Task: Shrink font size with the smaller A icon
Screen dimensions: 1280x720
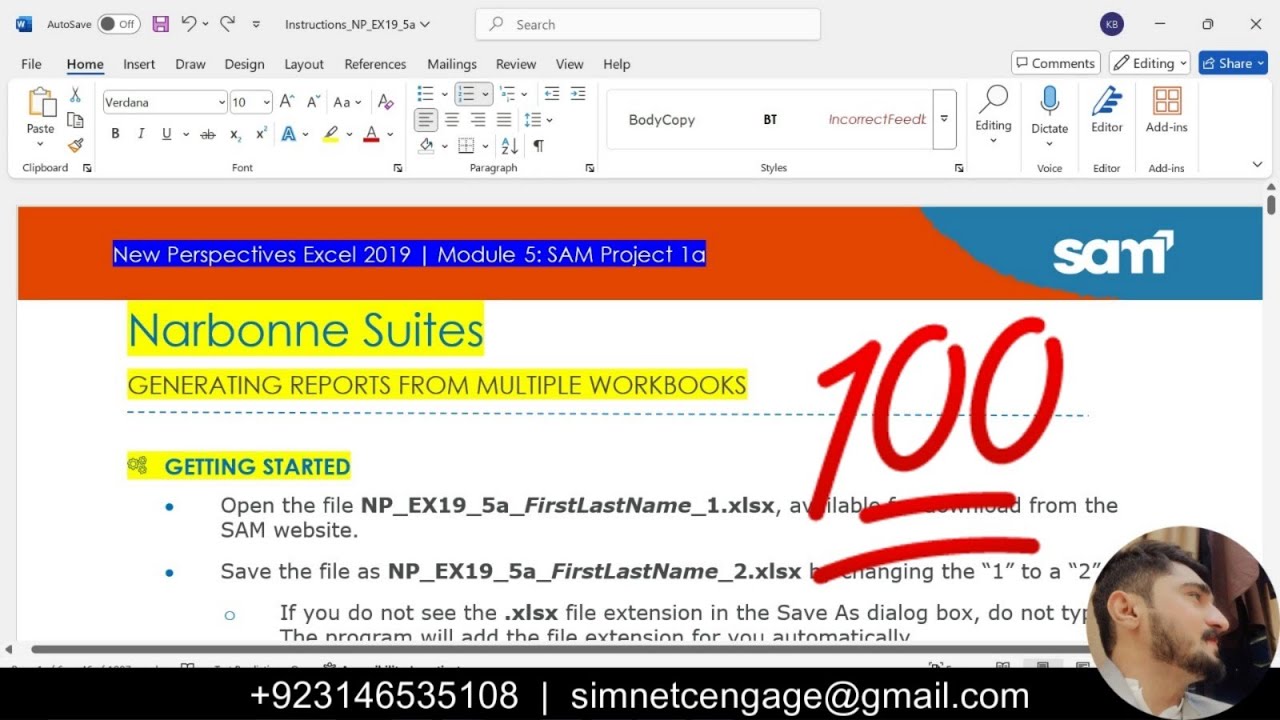Action: click(313, 102)
